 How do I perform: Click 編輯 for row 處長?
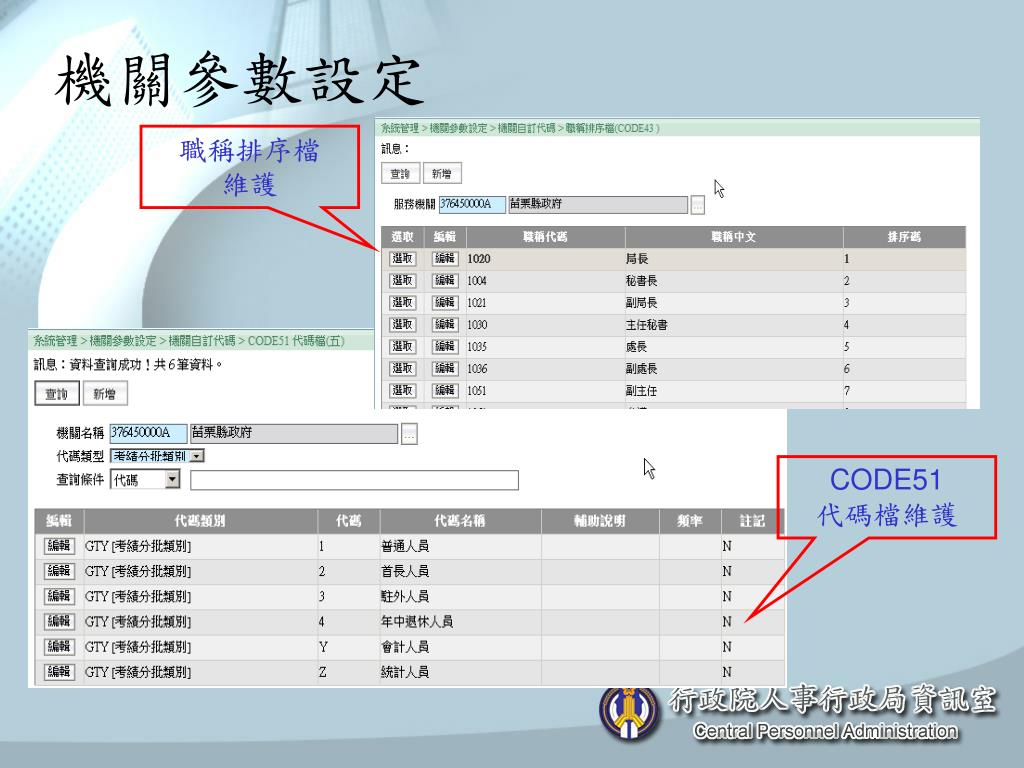tap(445, 347)
